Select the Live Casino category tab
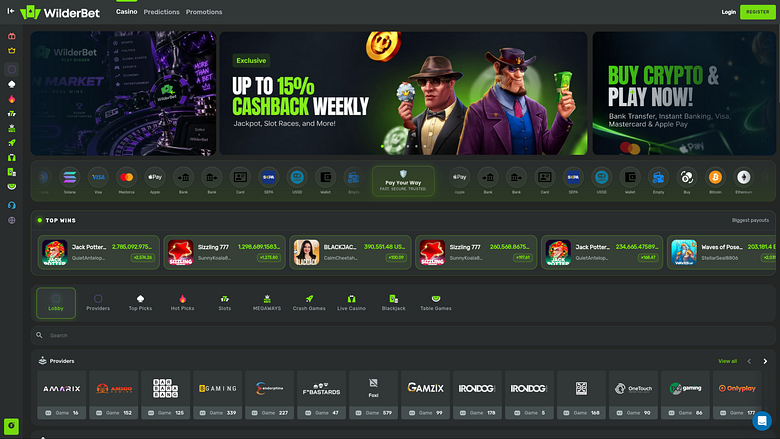 pos(351,303)
